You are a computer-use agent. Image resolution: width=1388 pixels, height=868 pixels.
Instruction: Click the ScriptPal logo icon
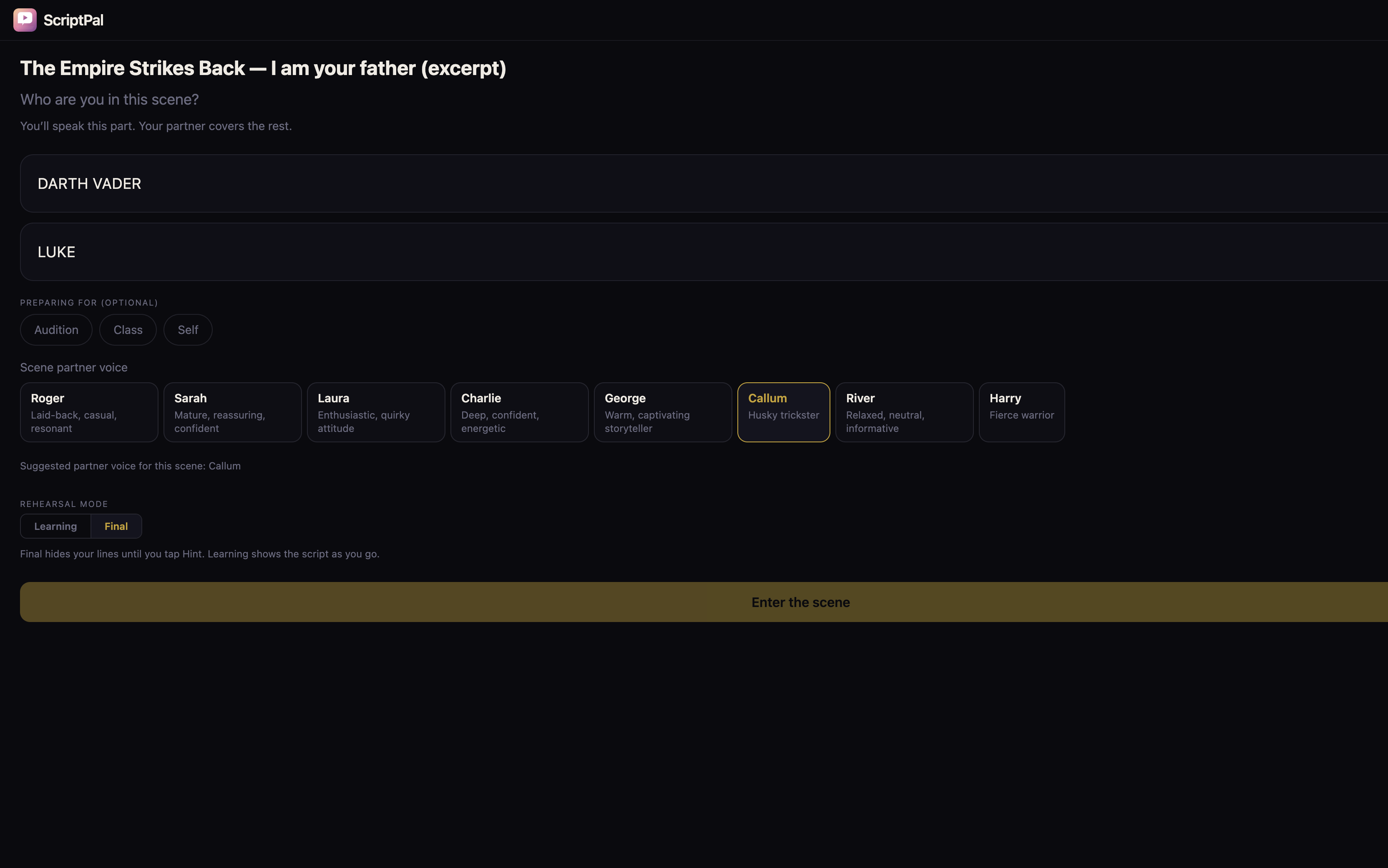pos(25,20)
